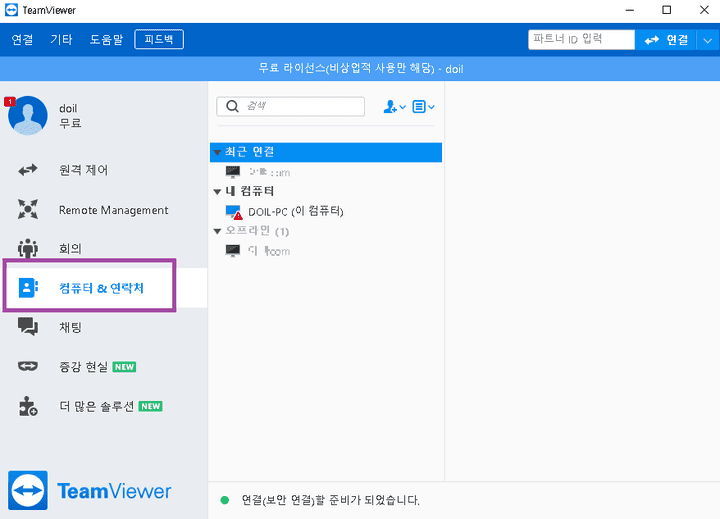Select 원격 제어 in the sidebar
The height and width of the screenshot is (519, 720).
coord(83,170)
